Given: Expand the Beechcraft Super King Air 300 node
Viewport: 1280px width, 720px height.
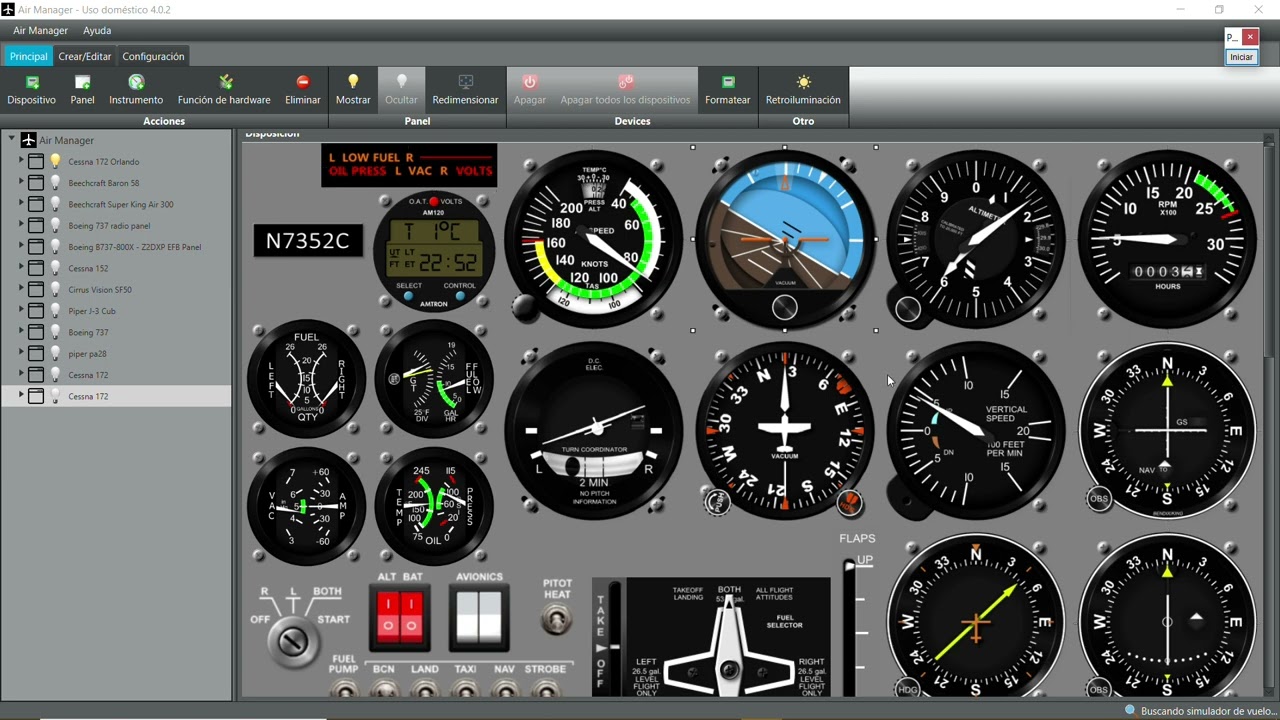Looking at the screenshot, I should coord(21,204).
